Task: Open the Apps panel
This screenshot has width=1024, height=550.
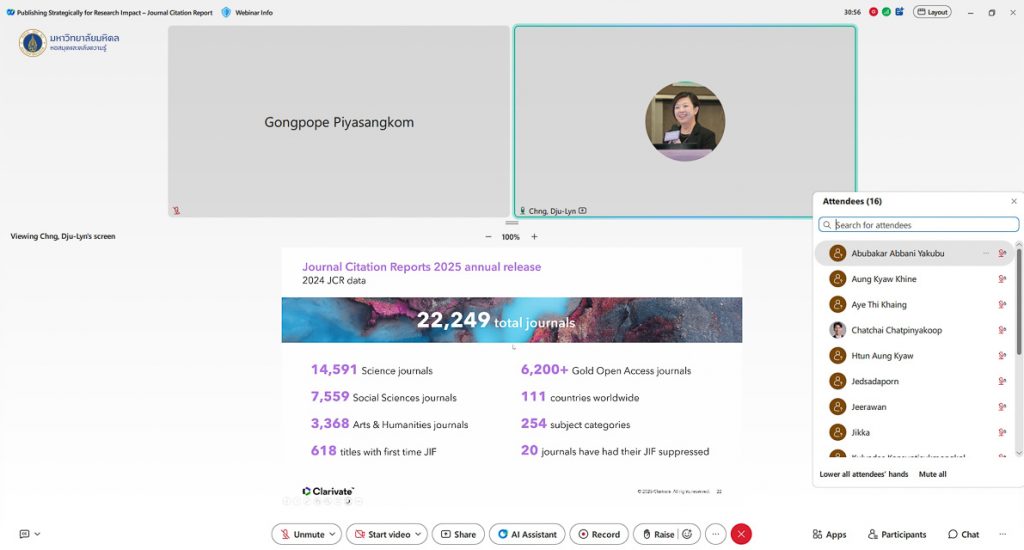Action: (829, 534)
